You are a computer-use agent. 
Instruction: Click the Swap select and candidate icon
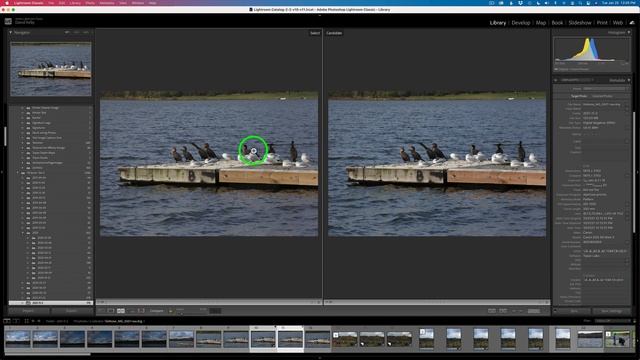pos(492,311)
